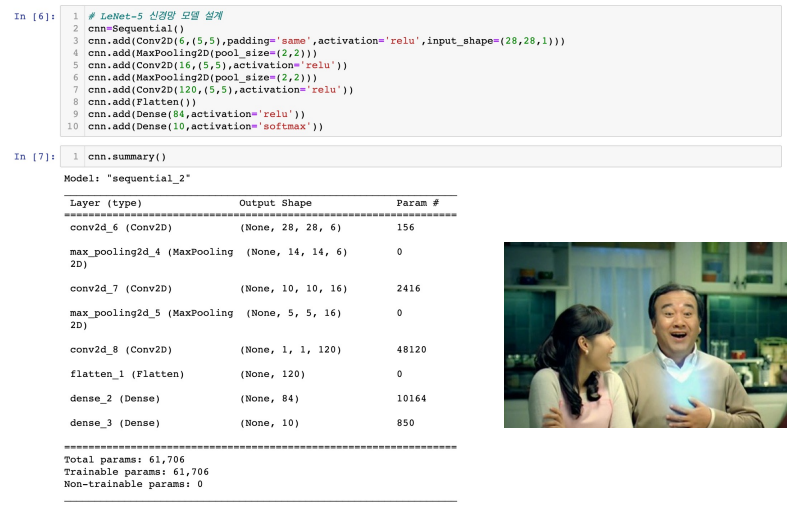Click the photo of the surprised man
Screen dimensions: 807x507
click(645, 335)
